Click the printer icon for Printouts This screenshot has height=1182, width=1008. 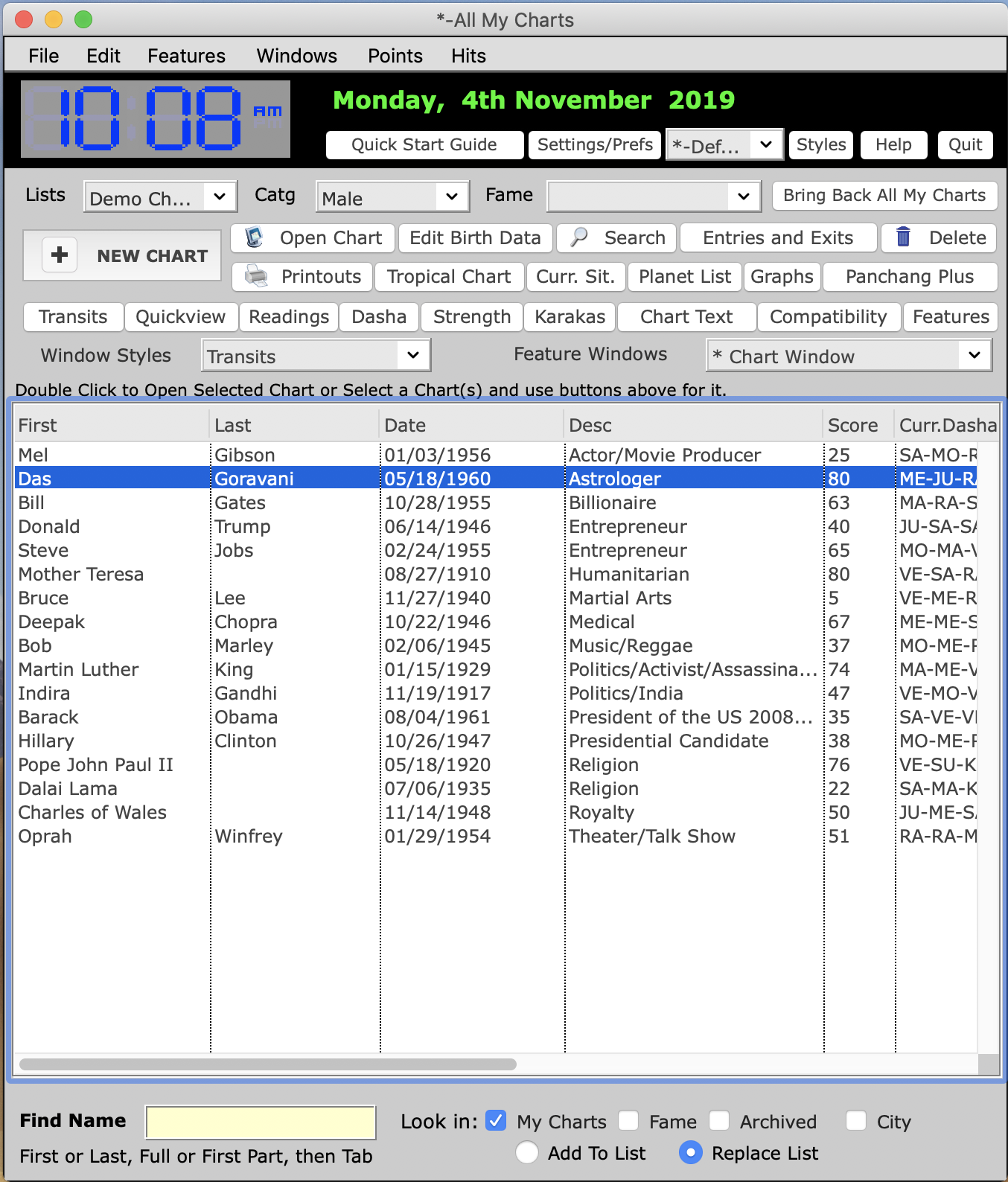click(257, 276)
